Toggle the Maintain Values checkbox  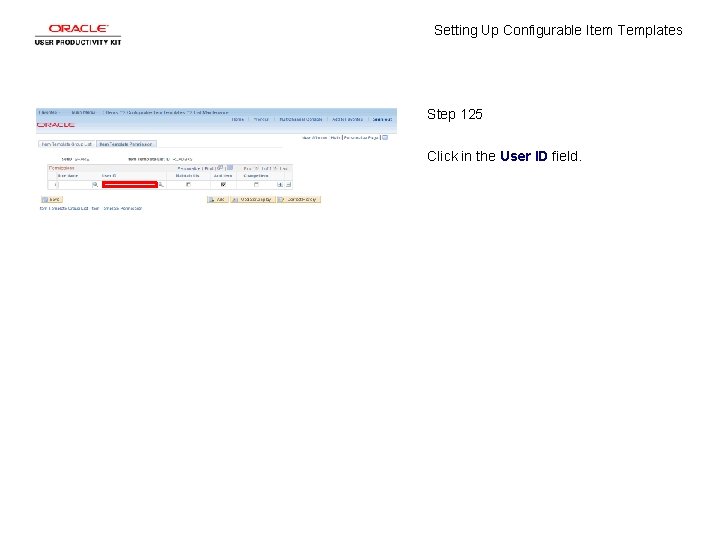point(188,185)
